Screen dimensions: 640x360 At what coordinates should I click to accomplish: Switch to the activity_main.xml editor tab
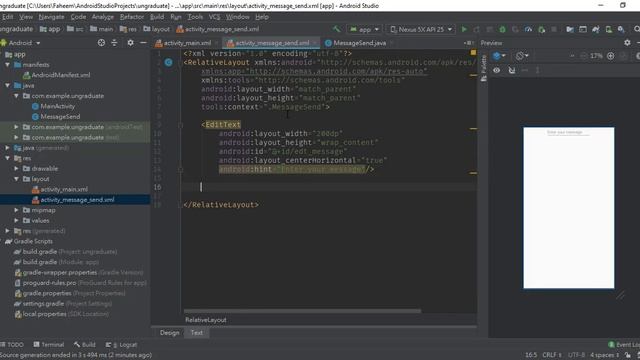187,43
